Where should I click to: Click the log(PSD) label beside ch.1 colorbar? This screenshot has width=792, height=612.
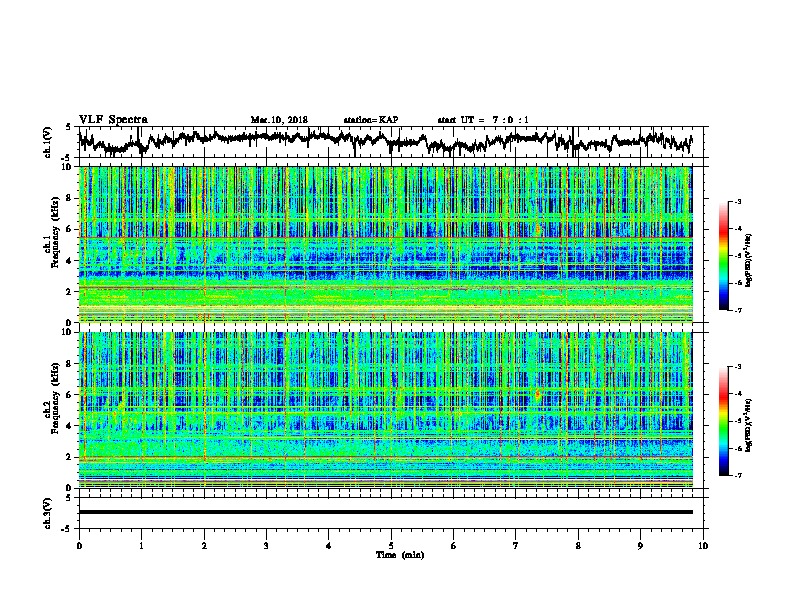click(749, 261)
